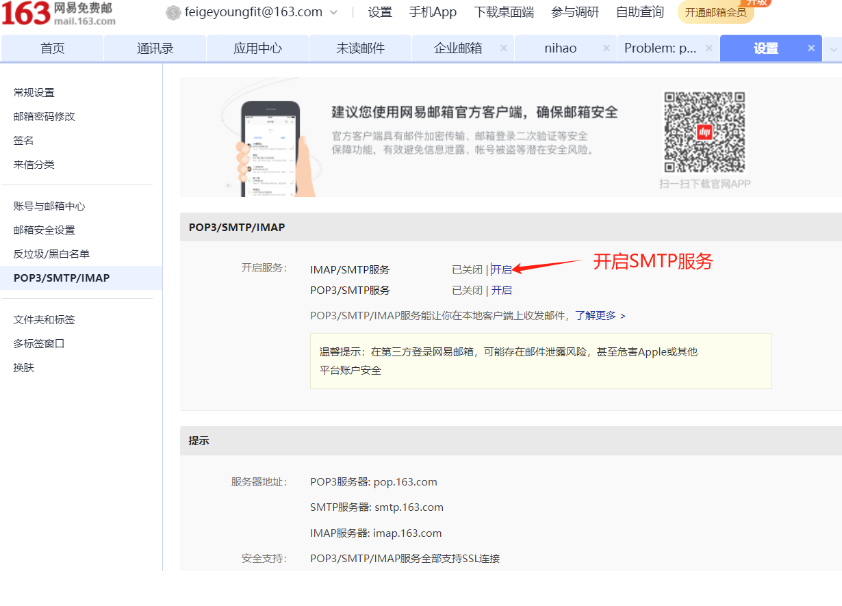Close the Problem tab with its X icon

point(709,48)
